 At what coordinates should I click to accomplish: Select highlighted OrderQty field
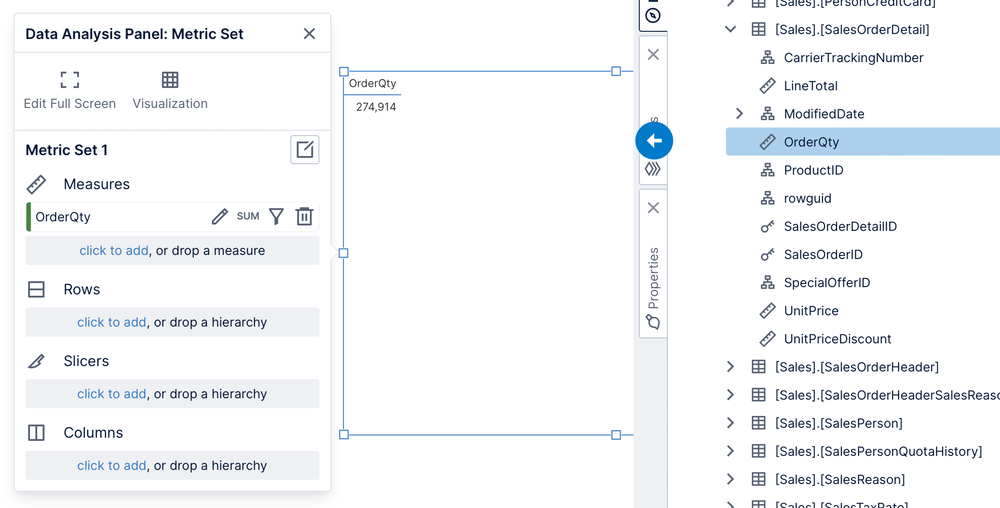863,142
